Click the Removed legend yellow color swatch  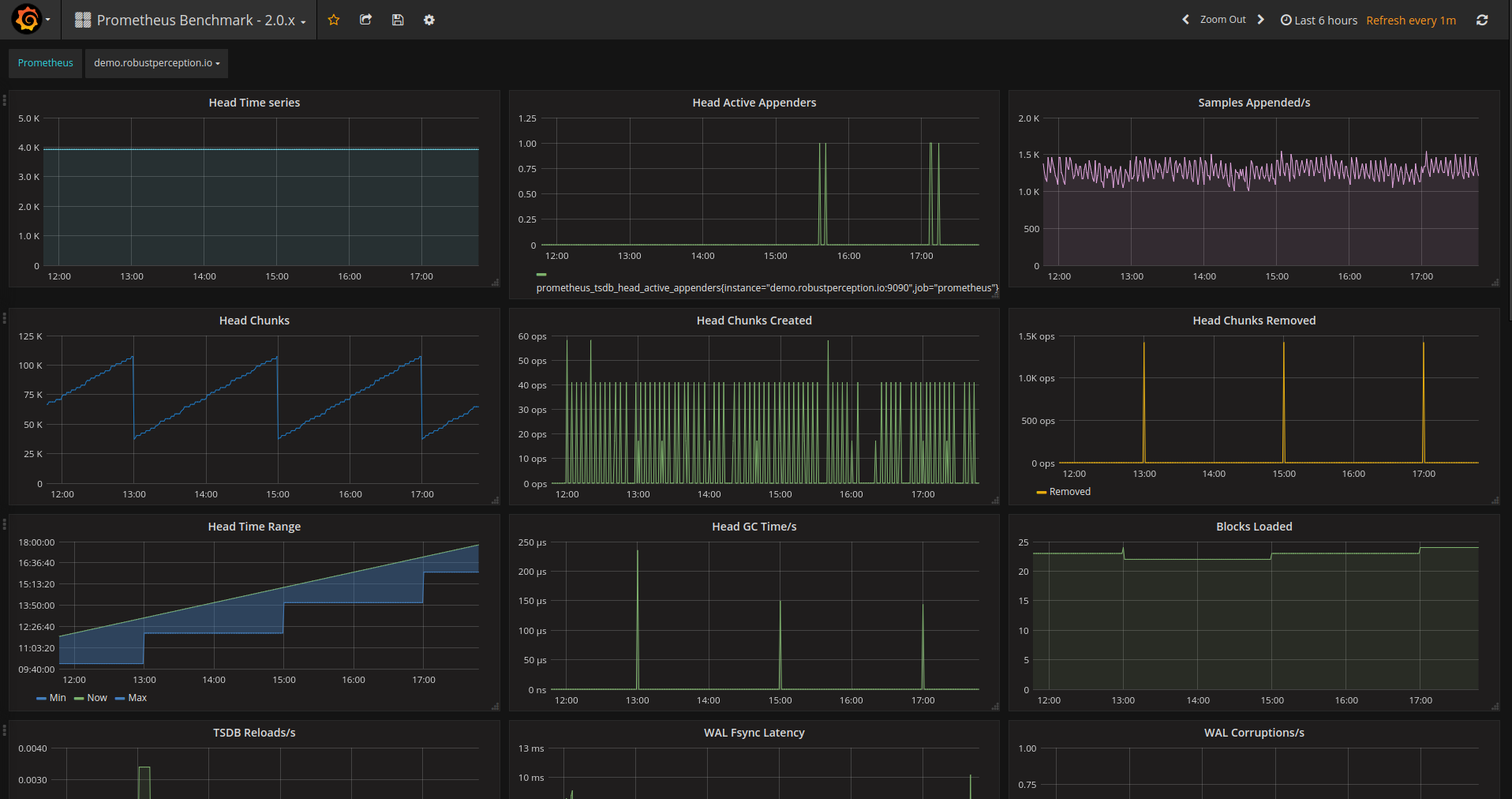[1042, 492]
